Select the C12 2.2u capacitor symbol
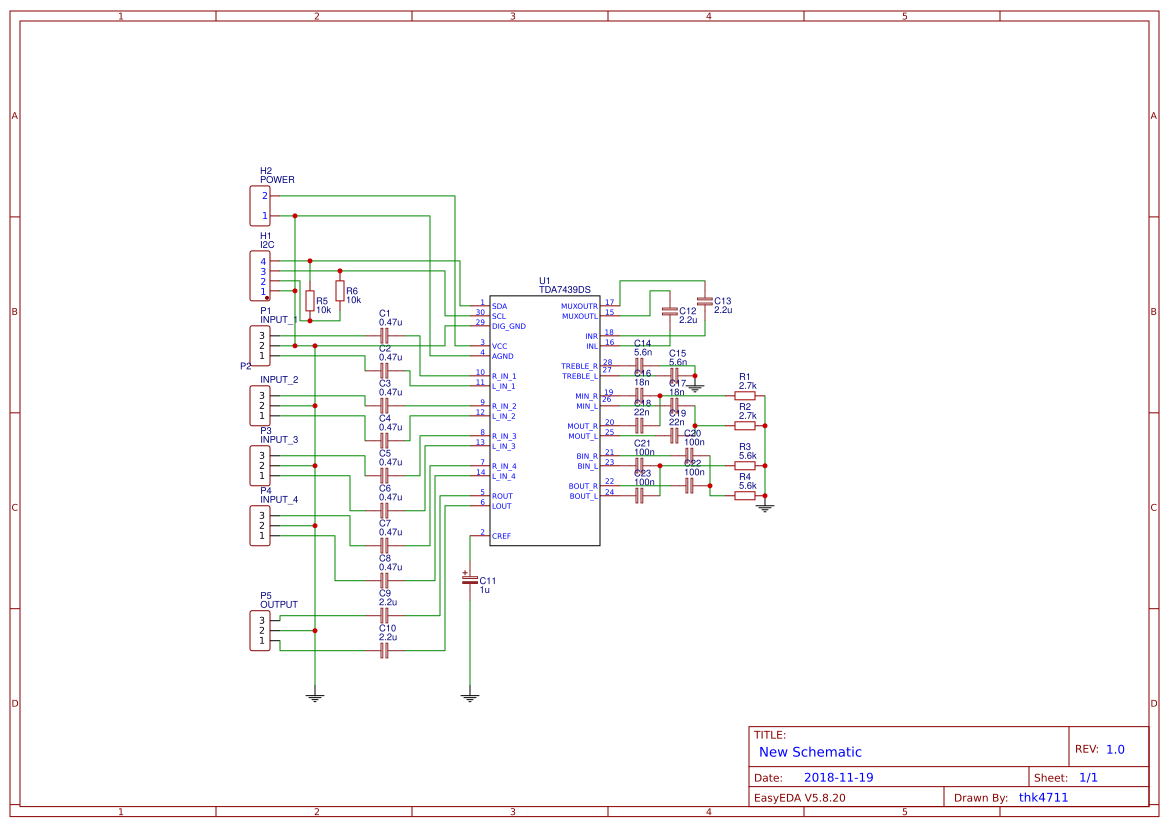This screenshot has width=1169, height=827. tap(669, 312)
